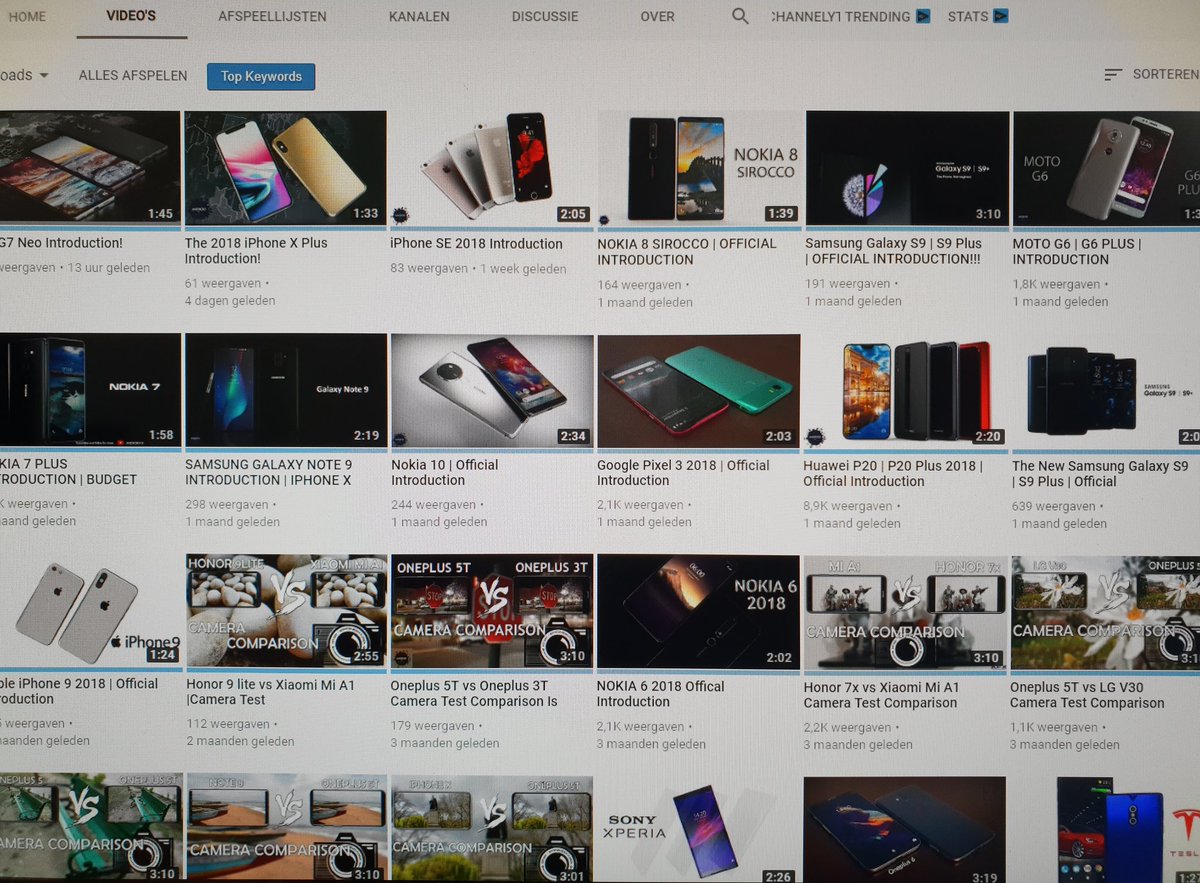Go to the Kanalen tab
Screen dimensions: 1200x883
(x=419, y=17)
